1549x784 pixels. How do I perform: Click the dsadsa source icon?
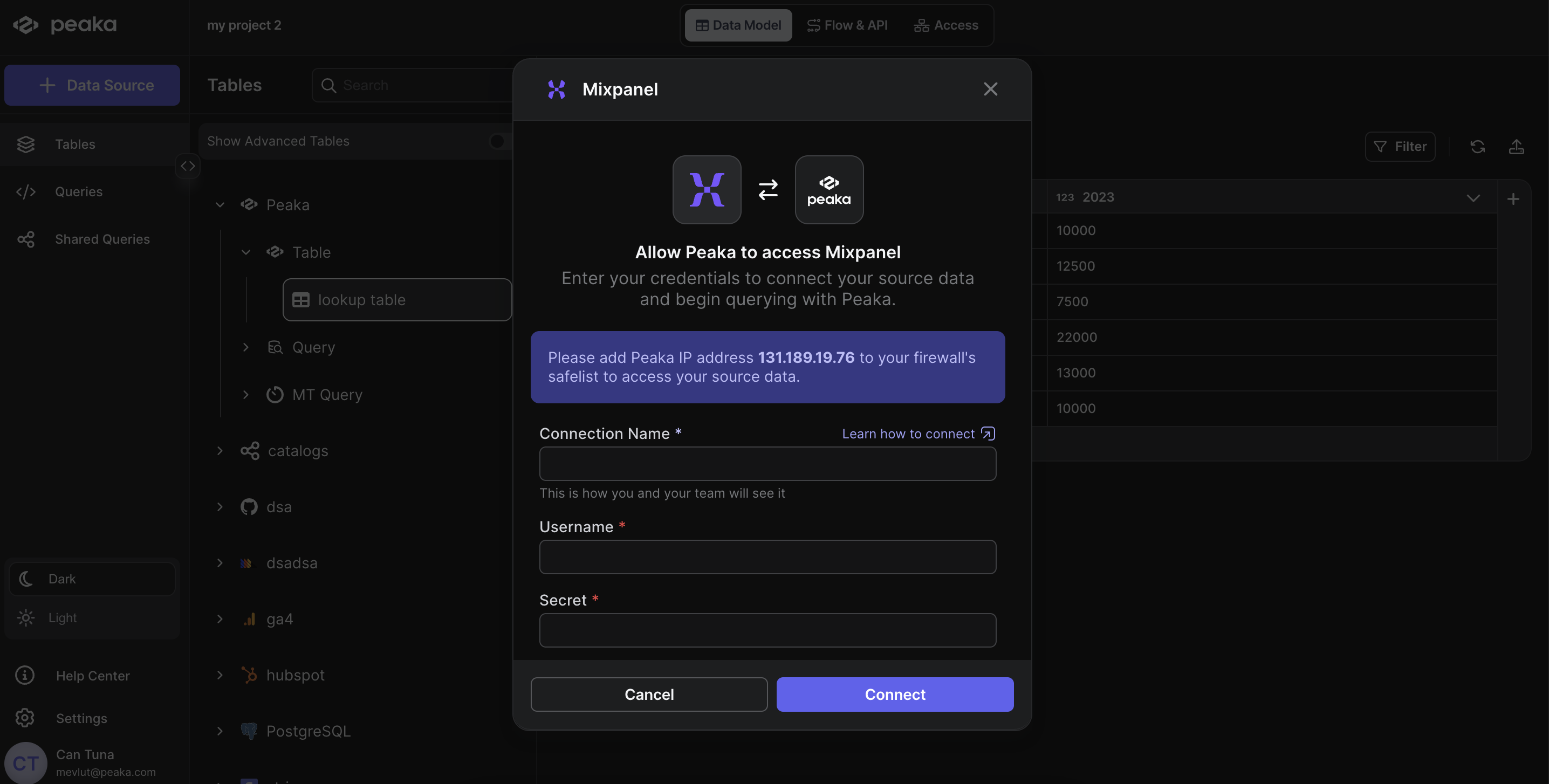pos(246,563)
